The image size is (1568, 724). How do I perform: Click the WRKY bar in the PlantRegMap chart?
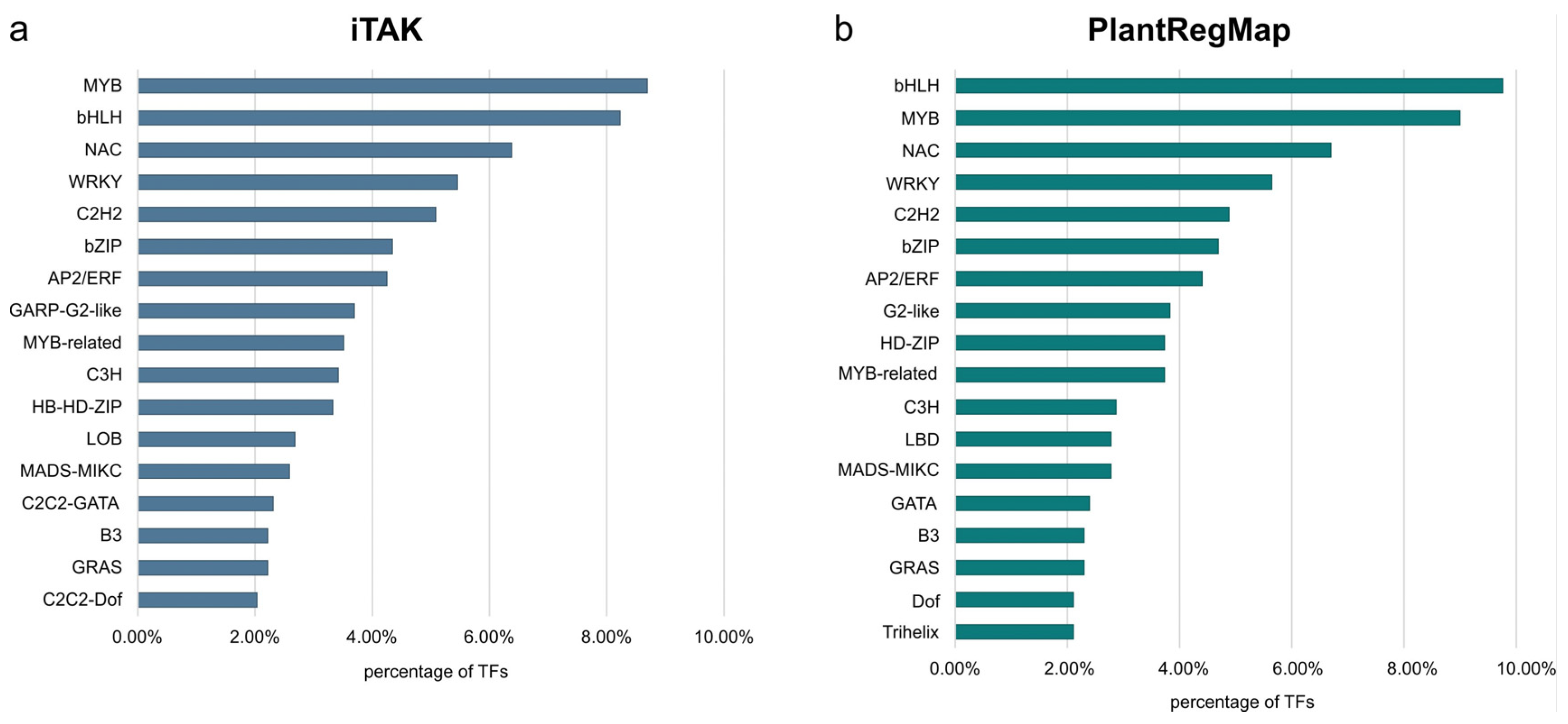[1113, 182]
